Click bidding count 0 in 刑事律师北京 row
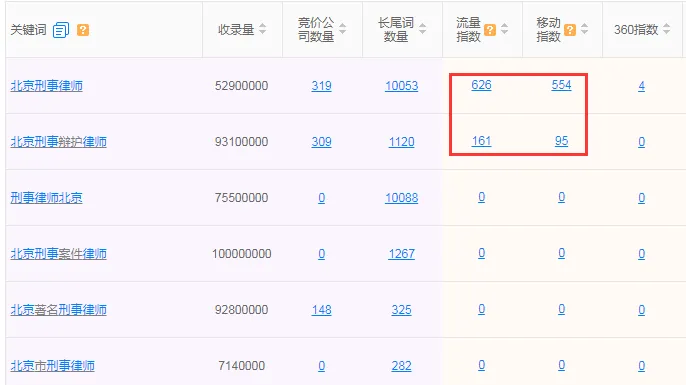The image size is (686, 385). click(322, 198)
